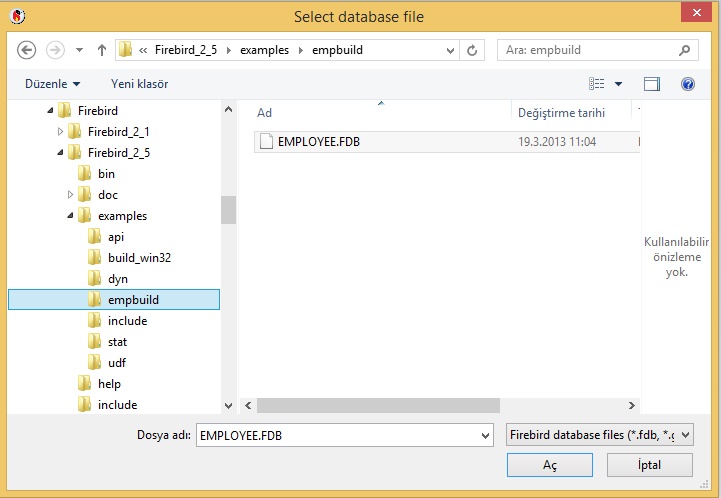Open the file type filter dropdown
Image resolution: width=721 pixels, height=498 pixels.
click(x=600, y=435)
